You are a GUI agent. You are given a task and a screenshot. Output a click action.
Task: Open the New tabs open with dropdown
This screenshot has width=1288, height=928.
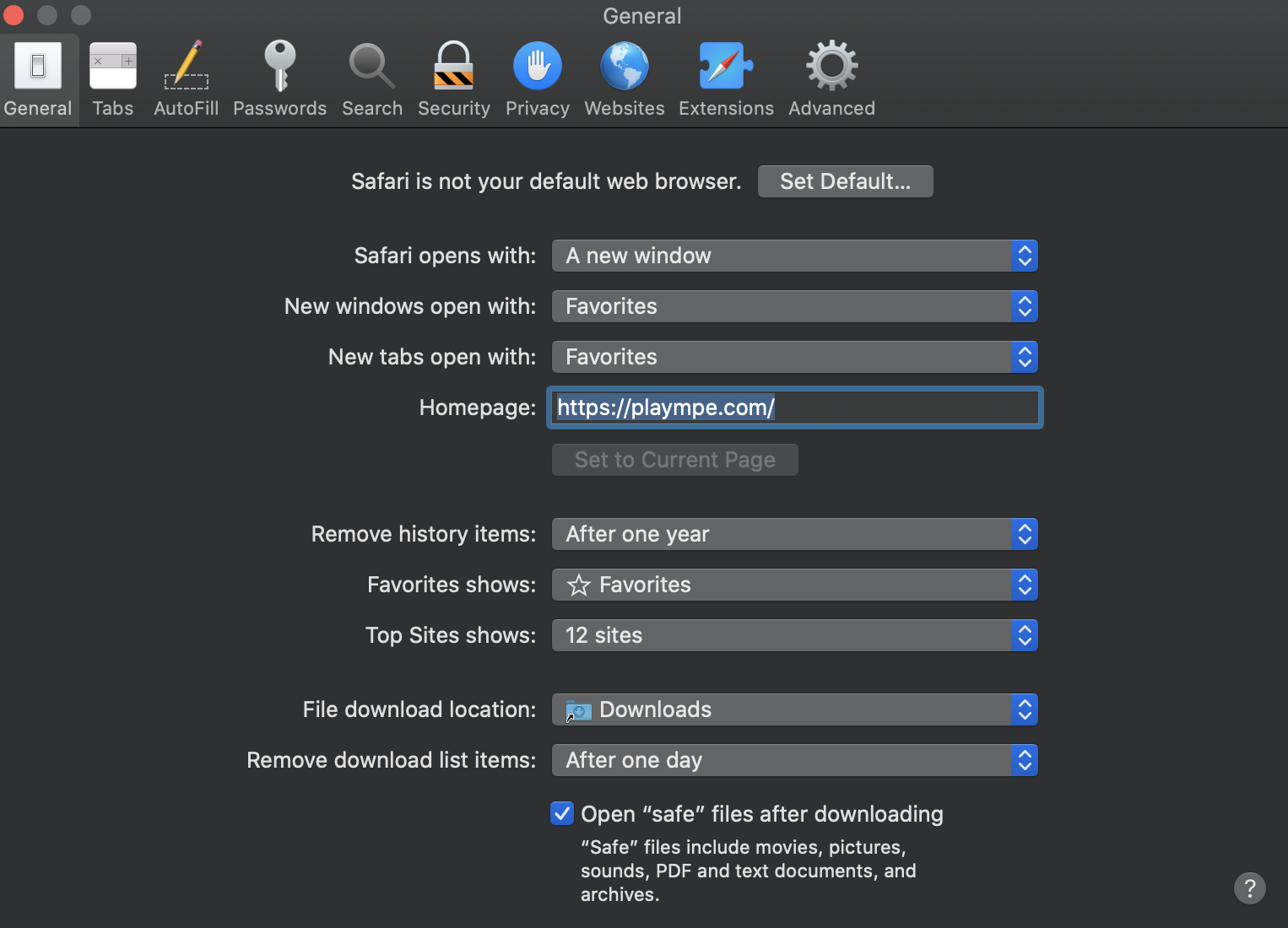[794, 357]
